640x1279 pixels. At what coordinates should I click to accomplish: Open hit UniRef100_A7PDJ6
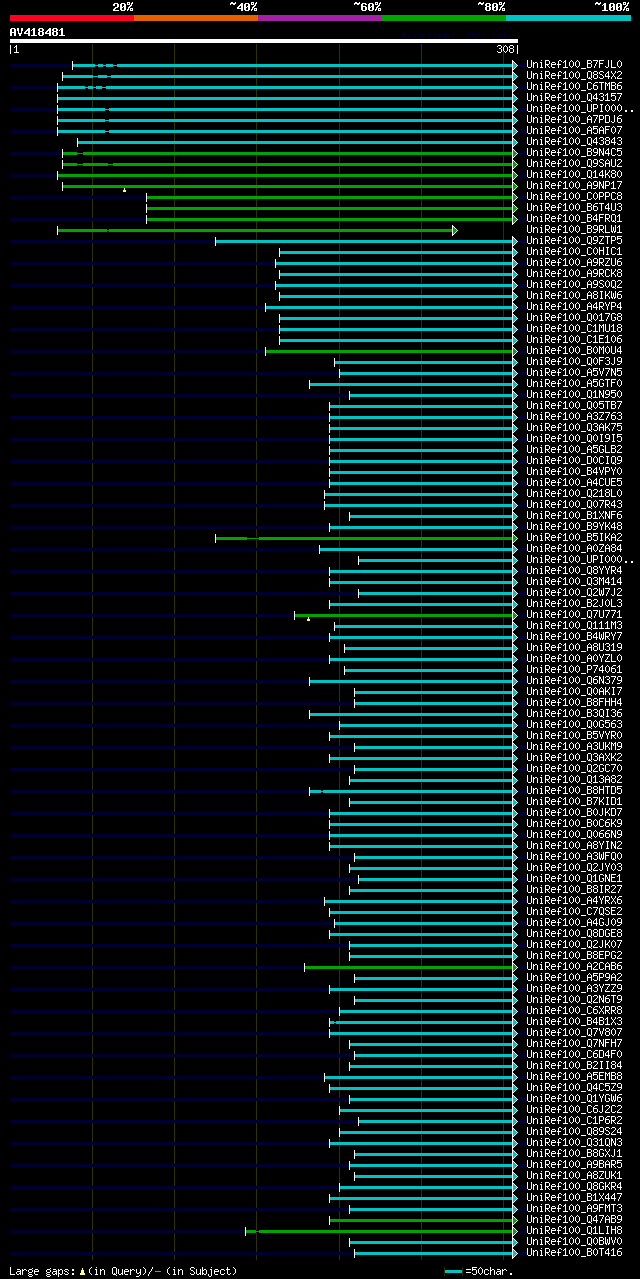pyautogui.click(x=574, y=120)
